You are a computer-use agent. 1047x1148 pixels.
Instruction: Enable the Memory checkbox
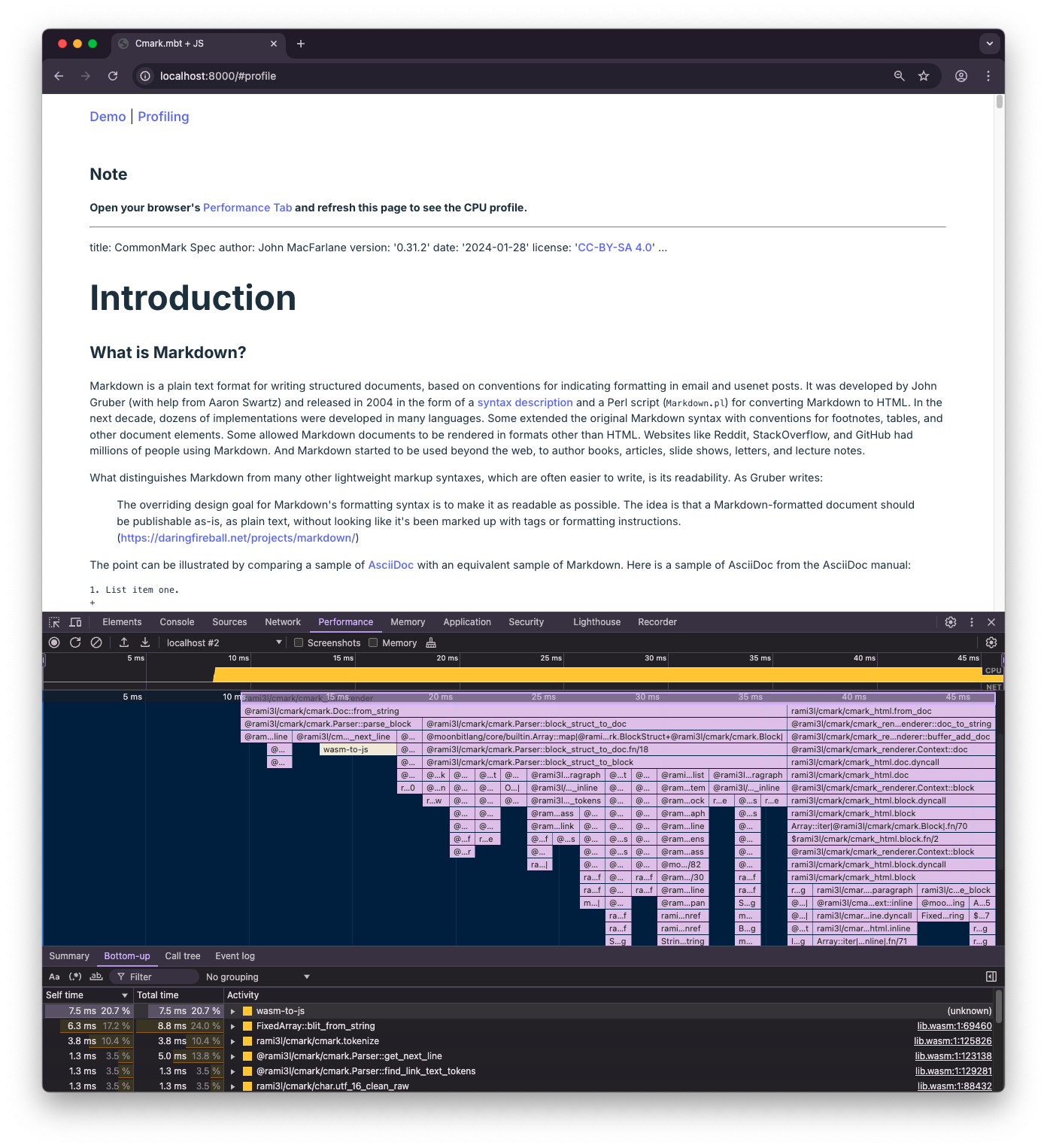(x=372, y=642)
